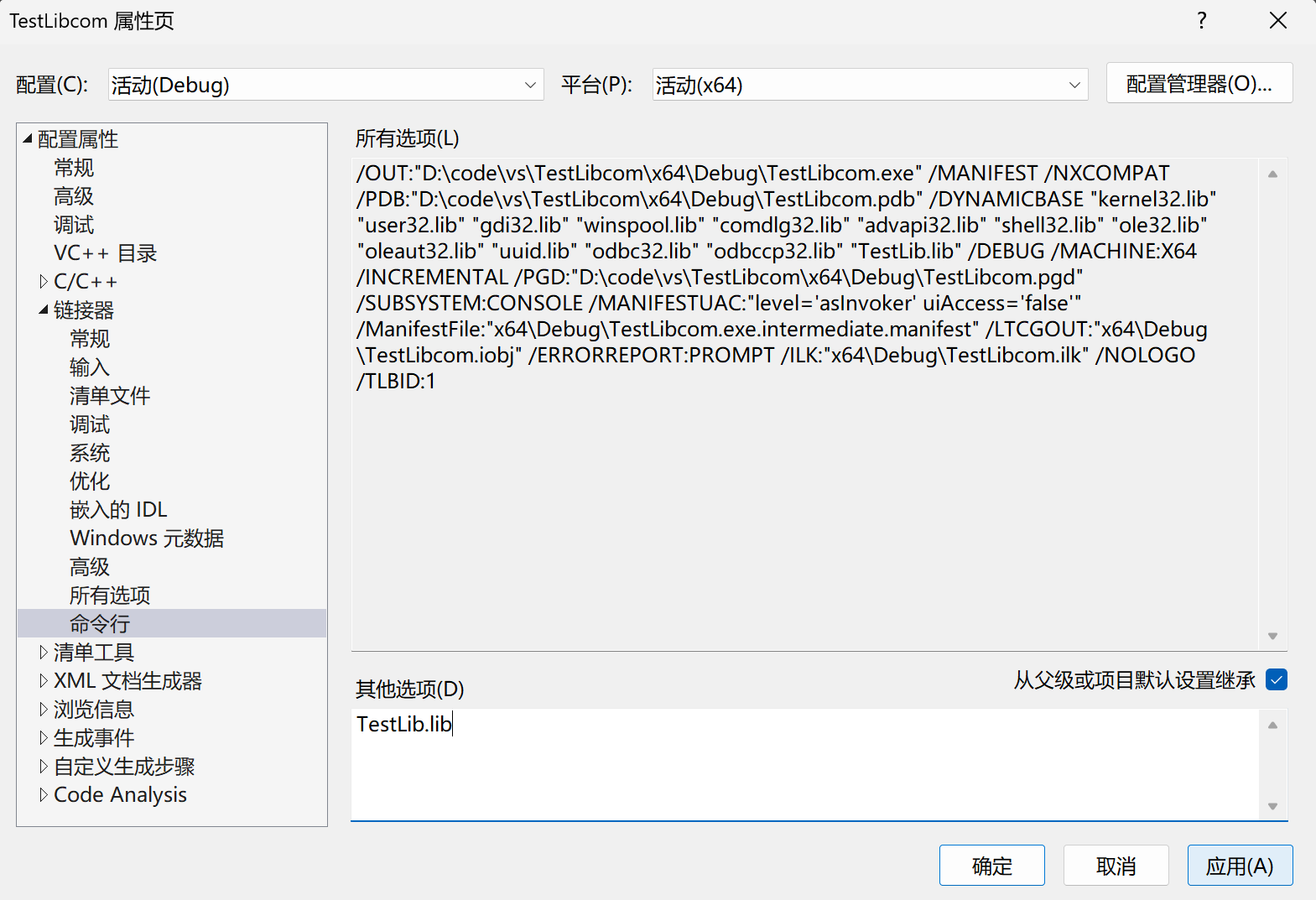Select the 所有选项 tree item

(x=110, y=596)
